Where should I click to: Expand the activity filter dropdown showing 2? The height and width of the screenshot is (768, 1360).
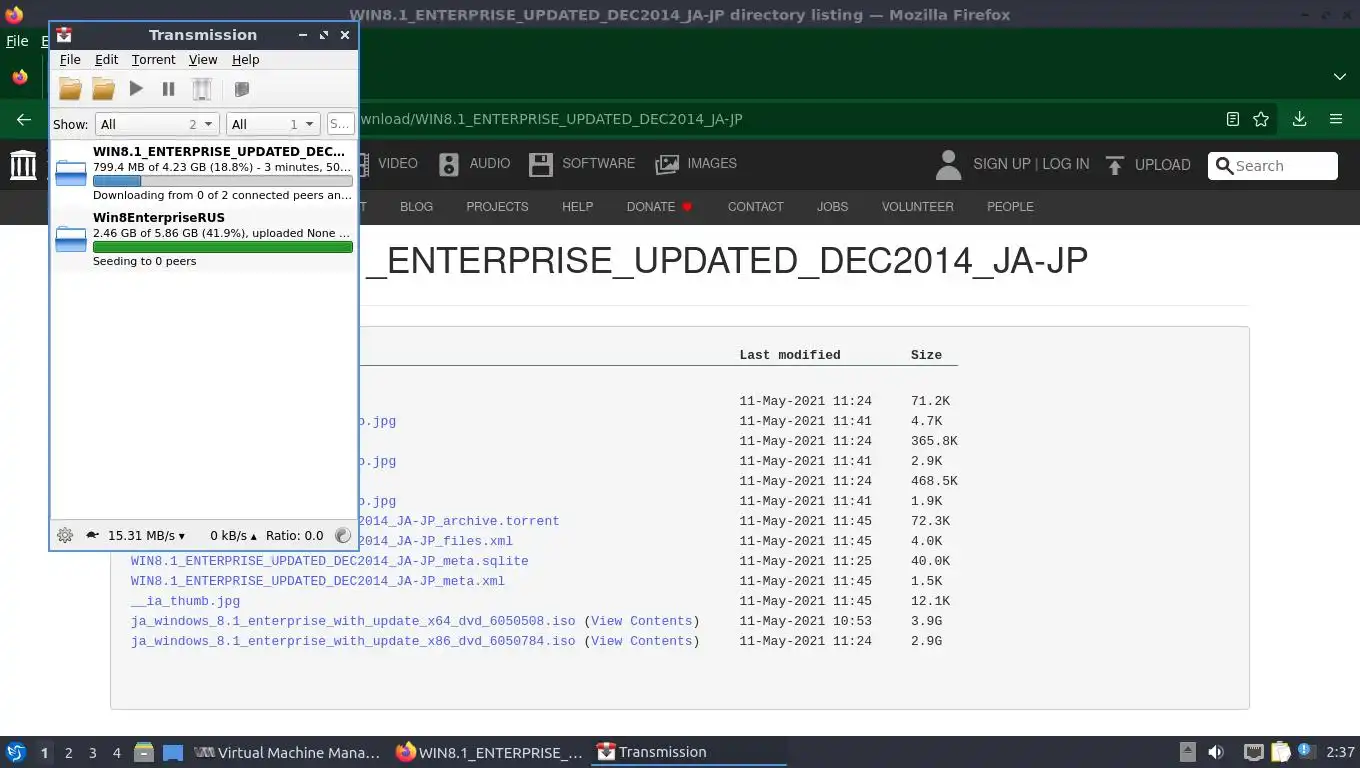157,124
